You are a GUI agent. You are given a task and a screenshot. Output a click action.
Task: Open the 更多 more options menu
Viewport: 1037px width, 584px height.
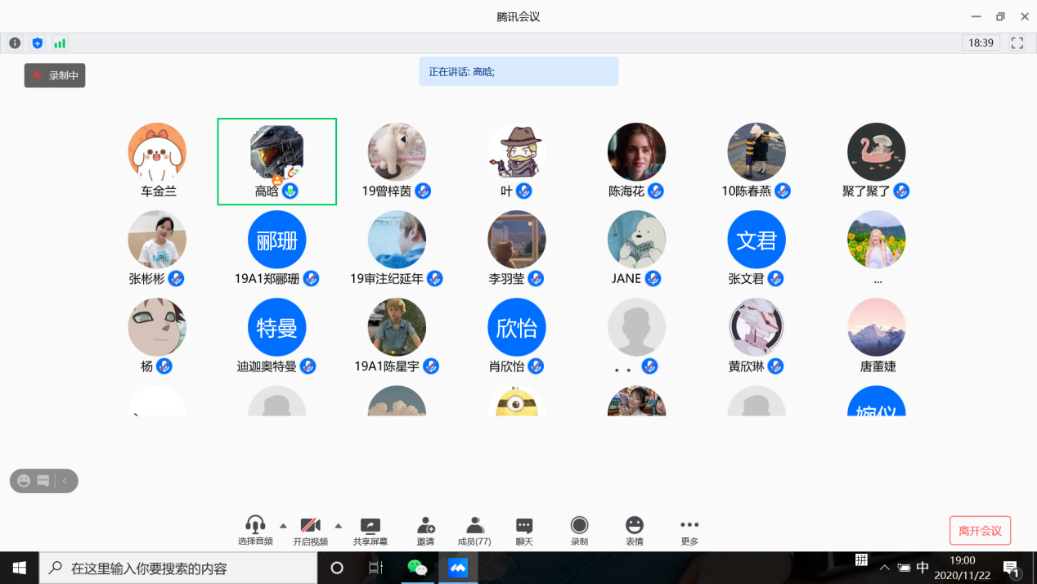click(x=689, y=530)
